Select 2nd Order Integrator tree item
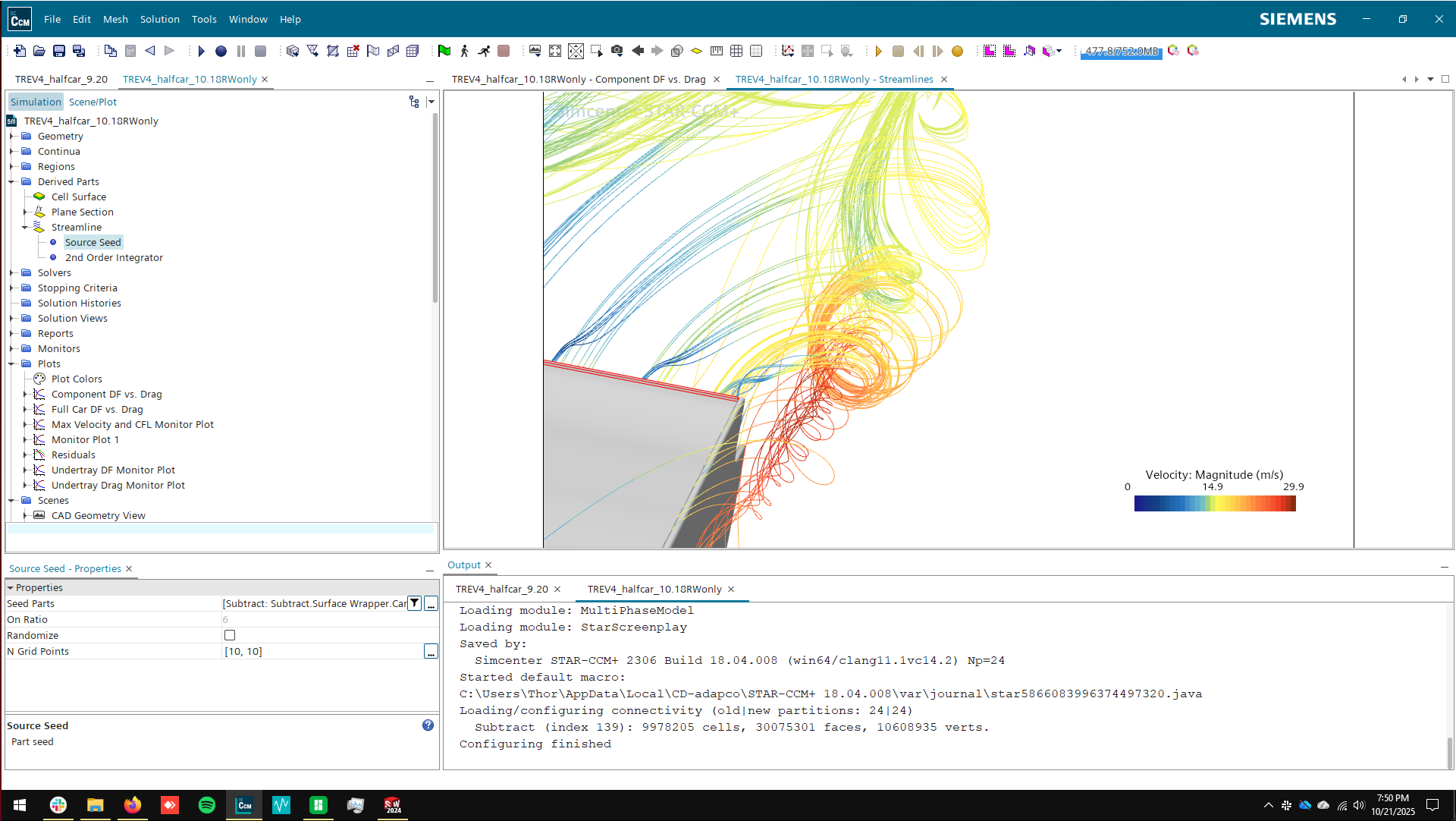 [x=114, y=258]
